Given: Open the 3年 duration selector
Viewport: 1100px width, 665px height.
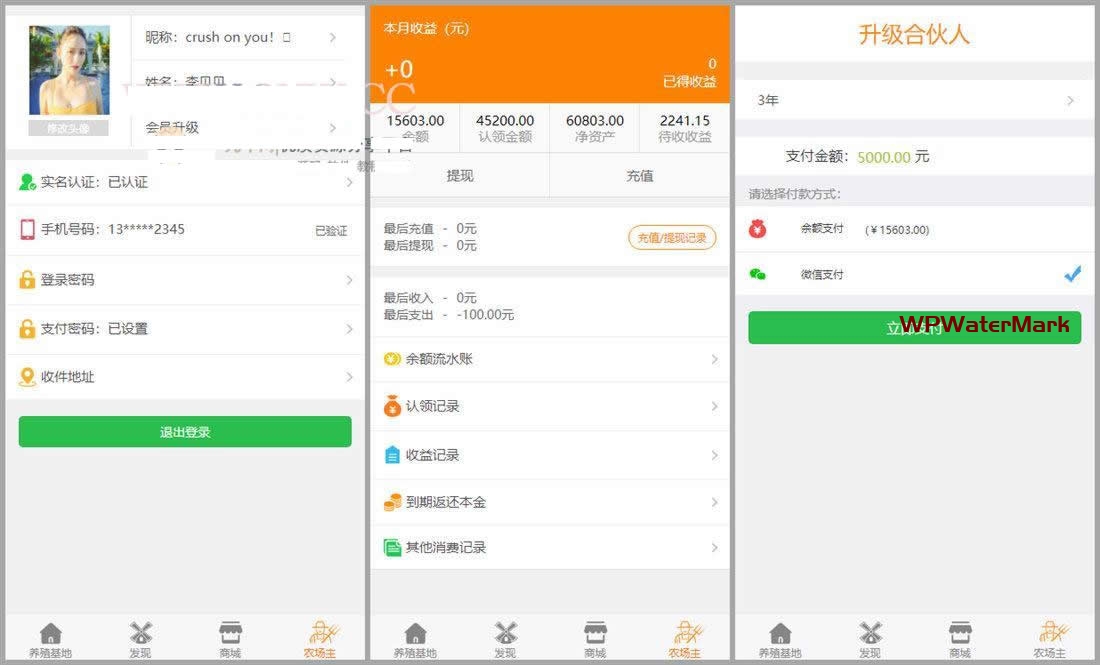Looking at the screenshot, I should point(914,100).
